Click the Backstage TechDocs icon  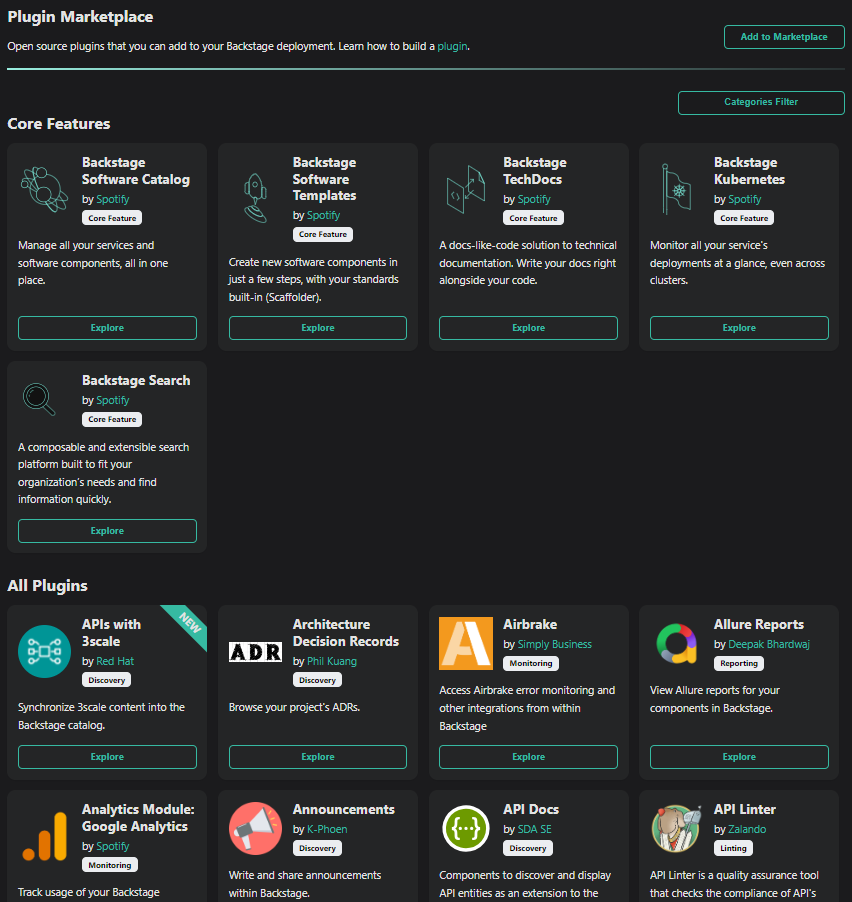tap(465, 189)
